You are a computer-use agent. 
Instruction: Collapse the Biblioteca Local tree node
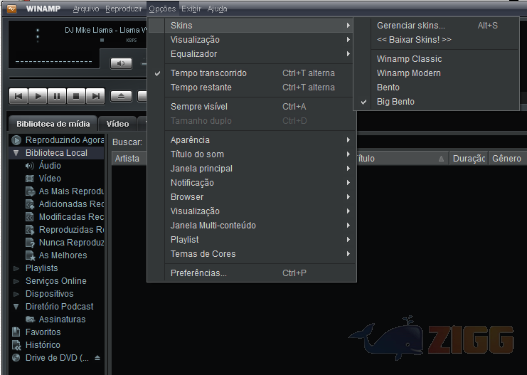tap(16, 153)
